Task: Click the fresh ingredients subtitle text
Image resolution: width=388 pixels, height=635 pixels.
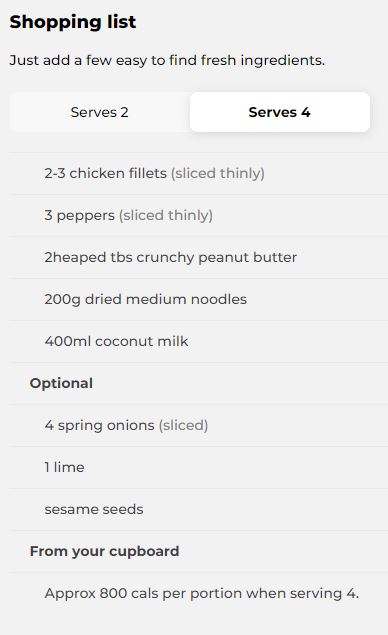Action: click(x=167, y=60)
